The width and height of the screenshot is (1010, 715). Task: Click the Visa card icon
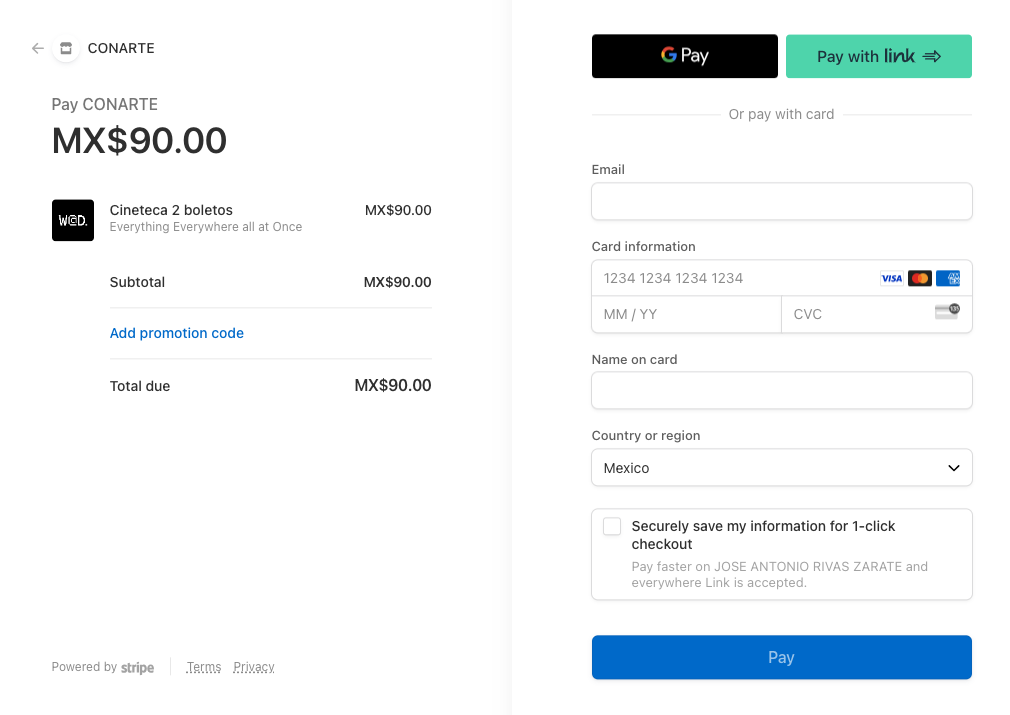coord(891,279)
